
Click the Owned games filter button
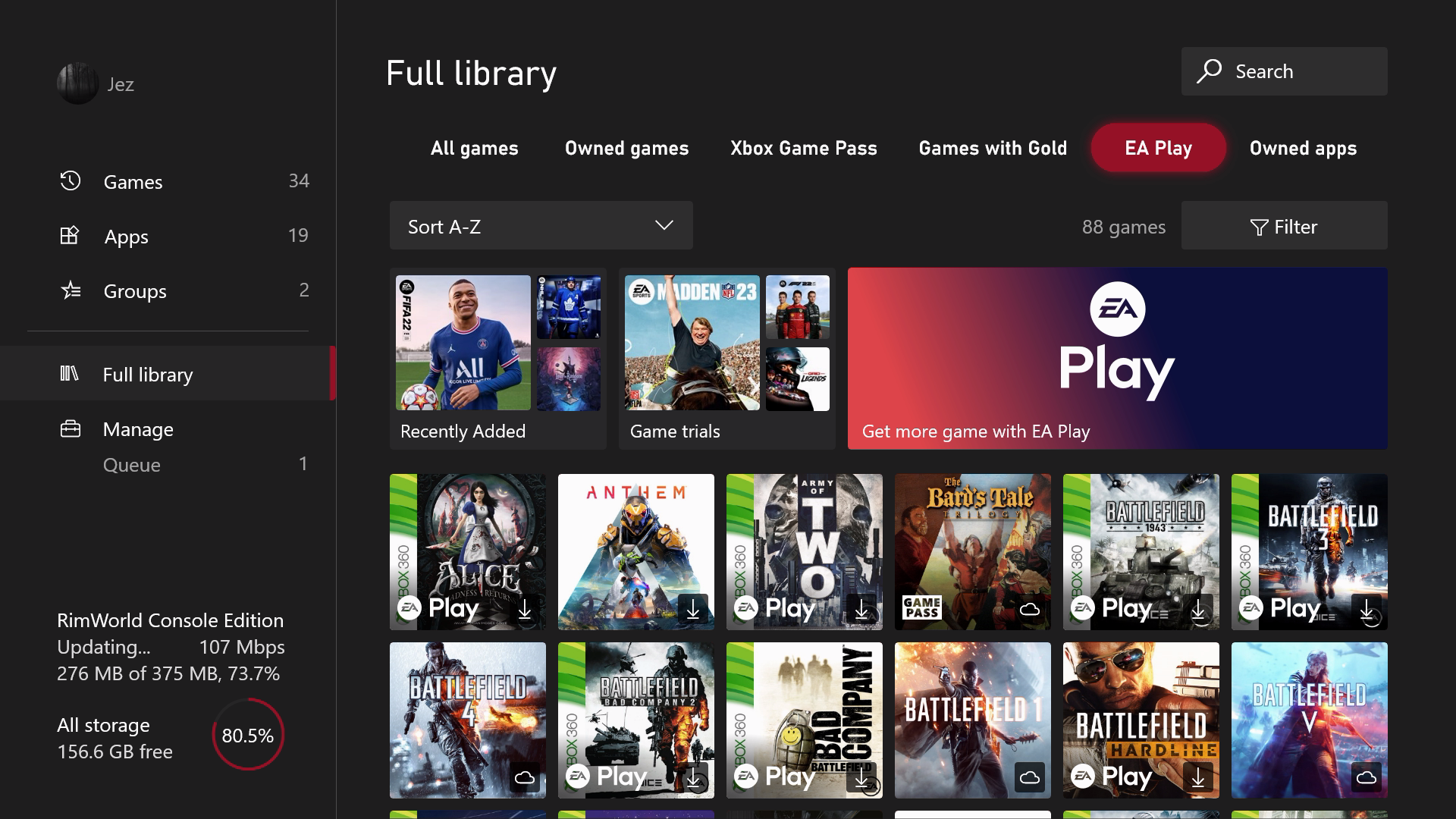click(627, 147)
